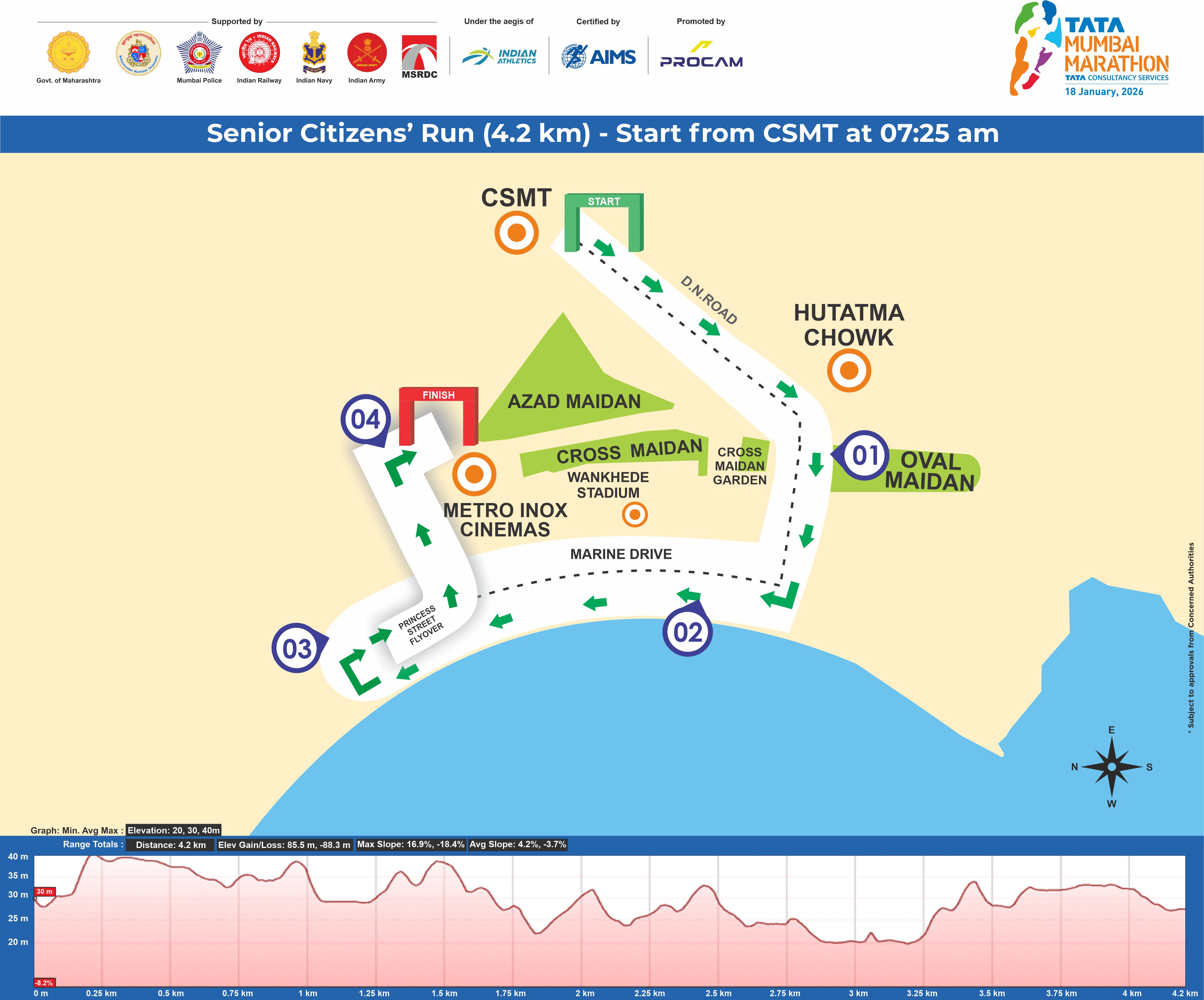Click the Senior Citizens' Run title banner
The image size is (1204, 1000).
click(602, 134)
